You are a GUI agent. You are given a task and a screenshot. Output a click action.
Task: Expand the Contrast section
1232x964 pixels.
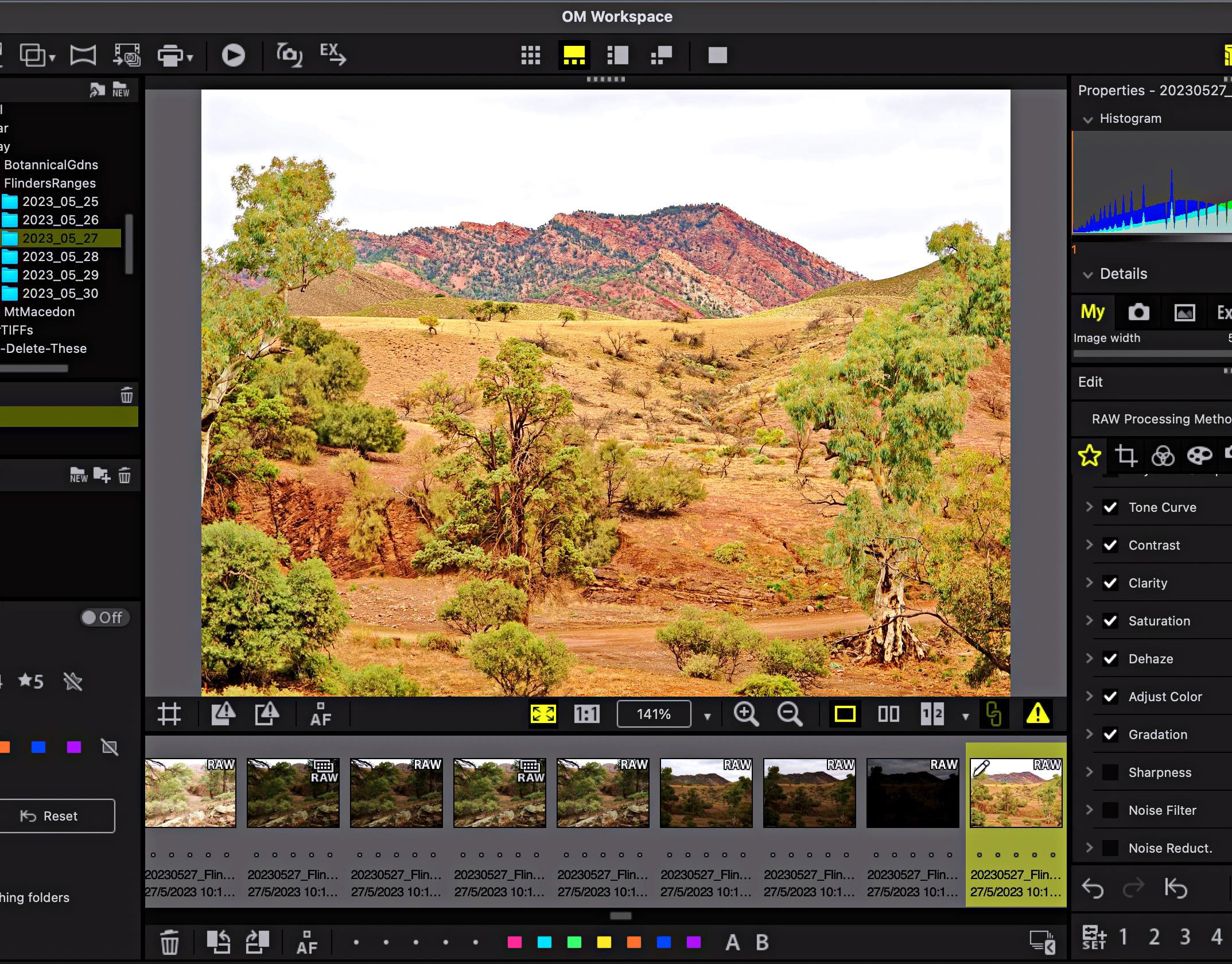(x=1089, y=545)
